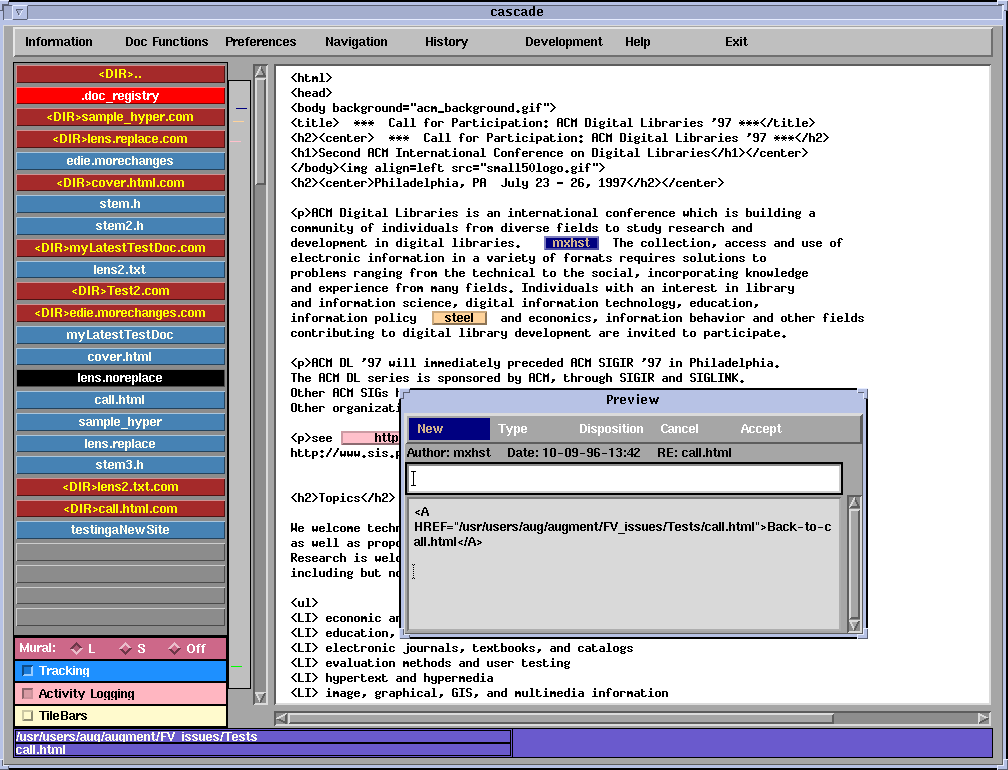Click the document horizontal scrollbar thumb
1008x770 pixels.
pyautogui.click(x=561, y=718)
